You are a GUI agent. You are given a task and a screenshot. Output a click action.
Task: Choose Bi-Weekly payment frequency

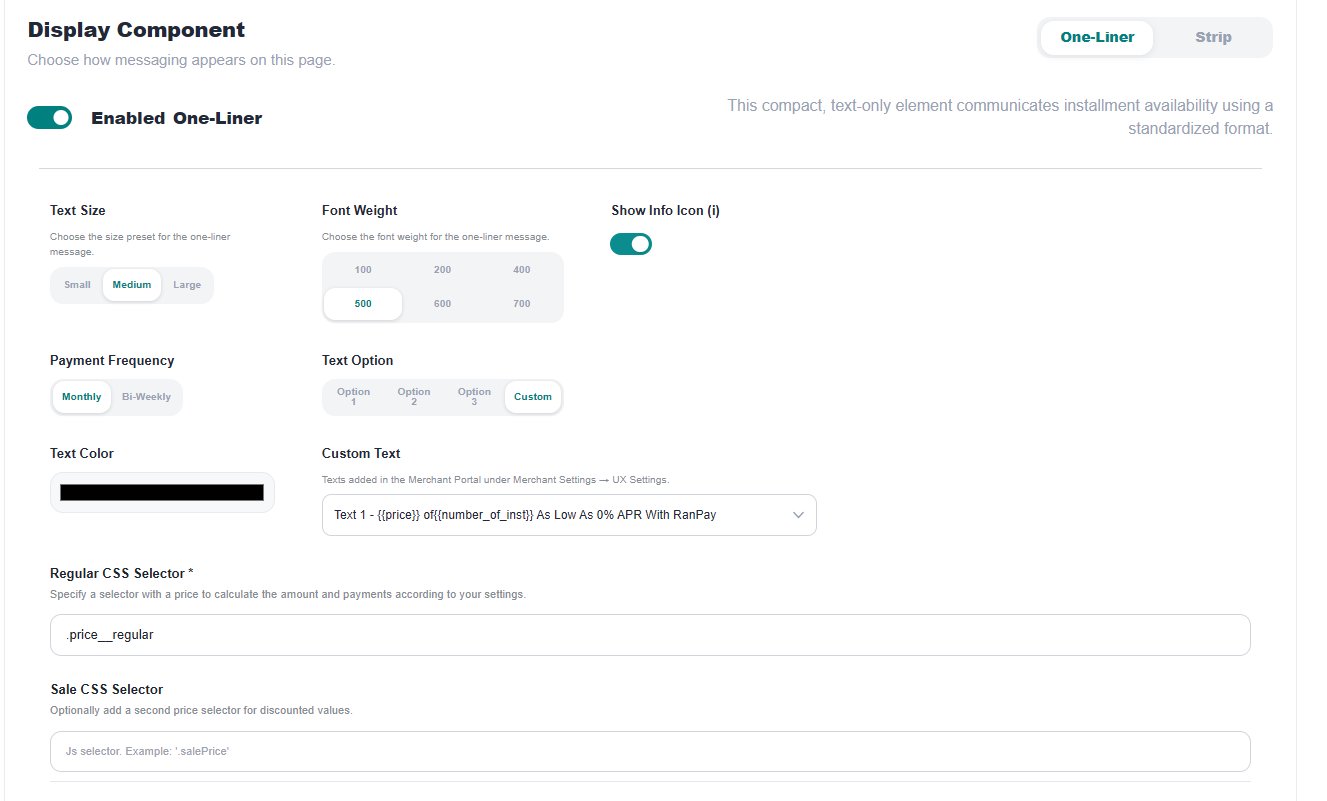pos(146,397)
